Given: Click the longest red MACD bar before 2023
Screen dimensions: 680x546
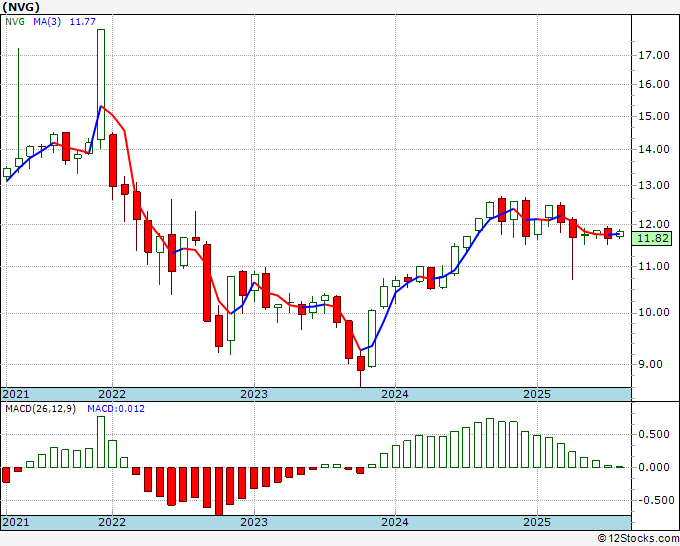Looking at the screenshot, I should (219, 491).
